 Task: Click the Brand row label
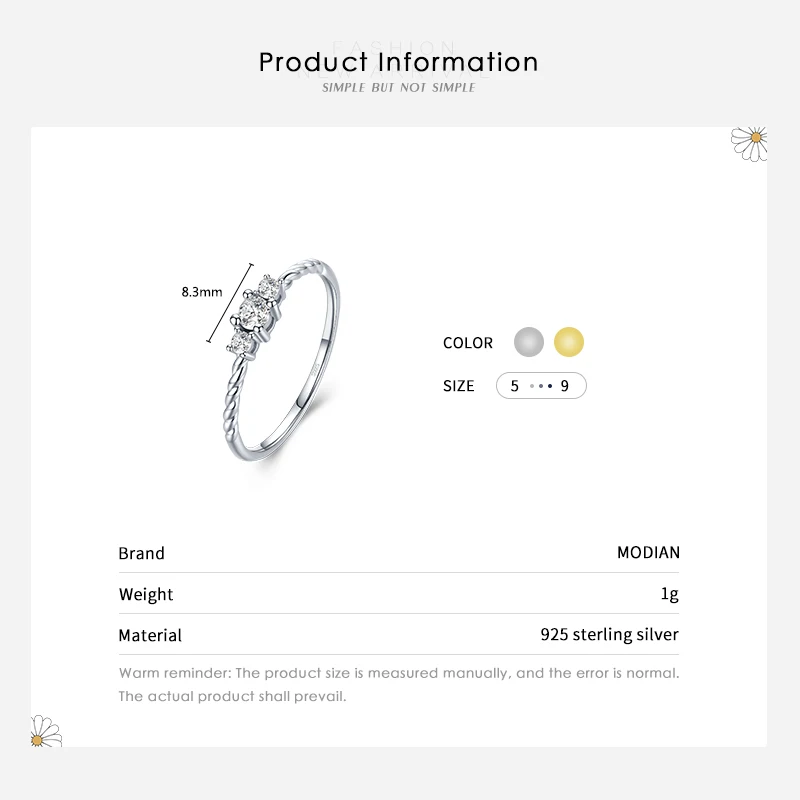(x=141, y=553)
